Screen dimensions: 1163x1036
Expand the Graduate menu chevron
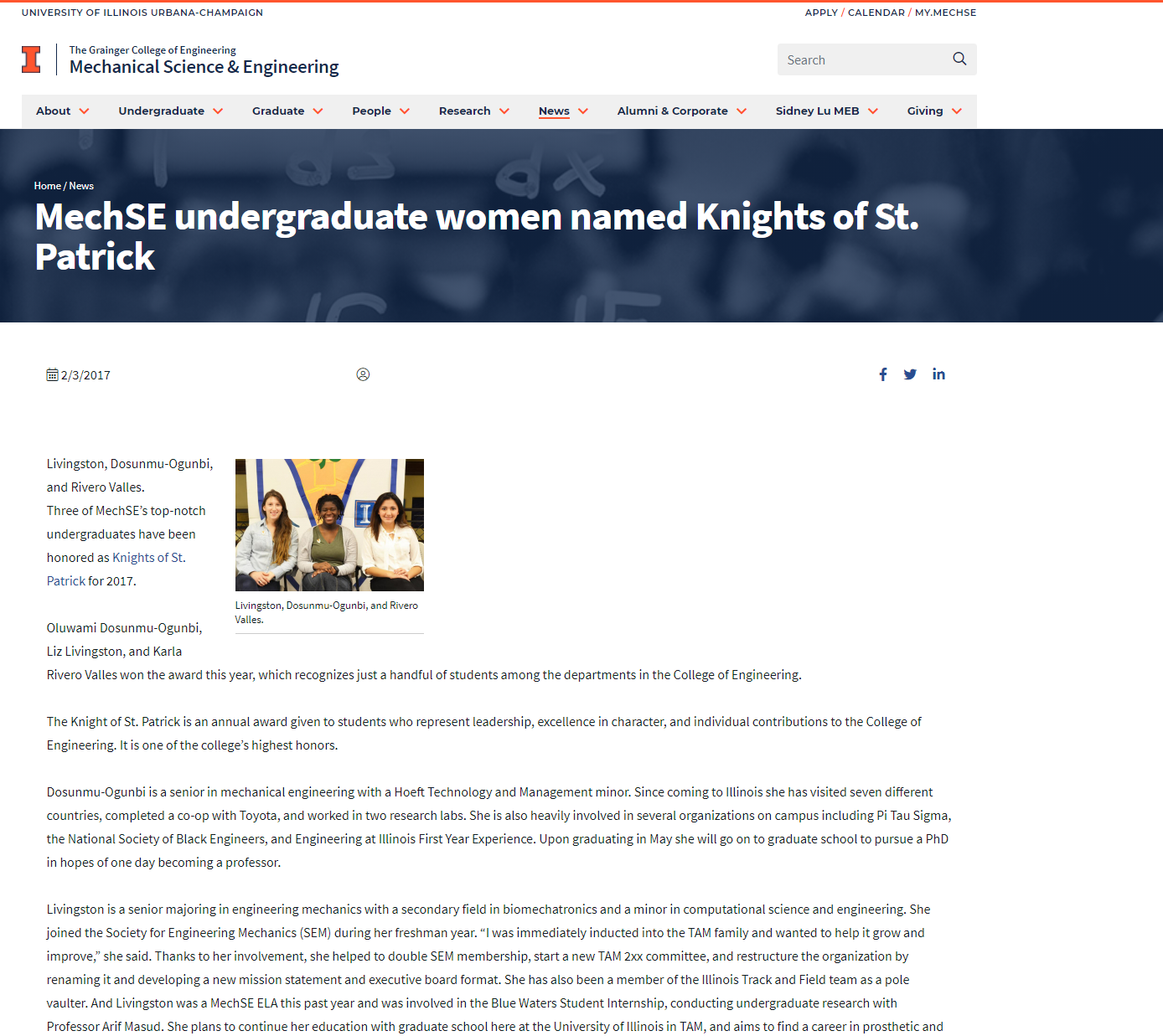point(318,111)
